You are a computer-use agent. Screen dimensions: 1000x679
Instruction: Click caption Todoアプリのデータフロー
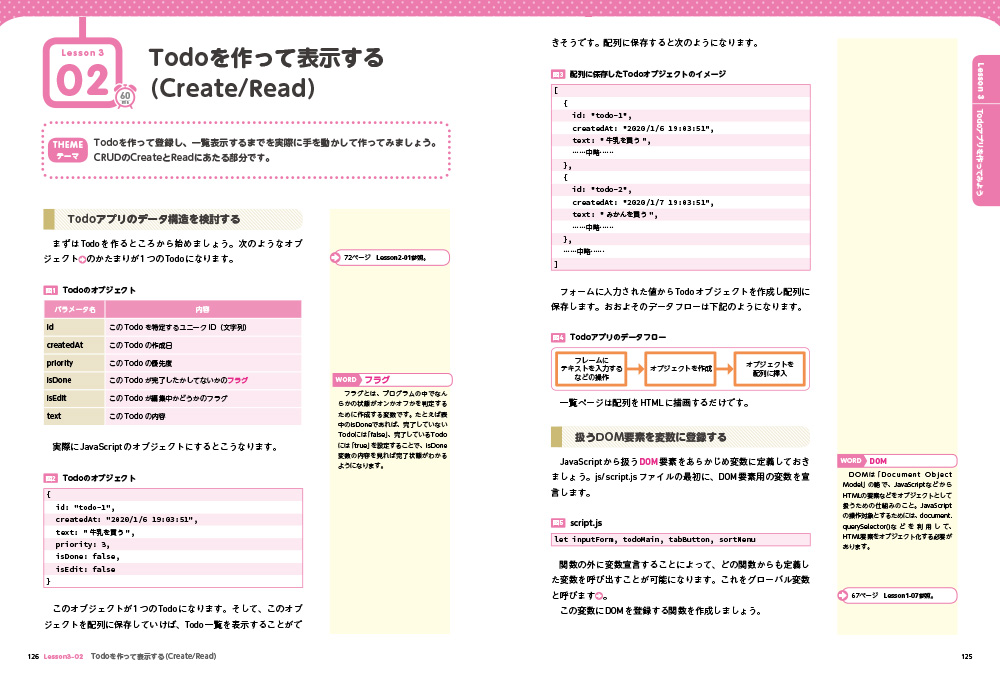click(617, 337)
